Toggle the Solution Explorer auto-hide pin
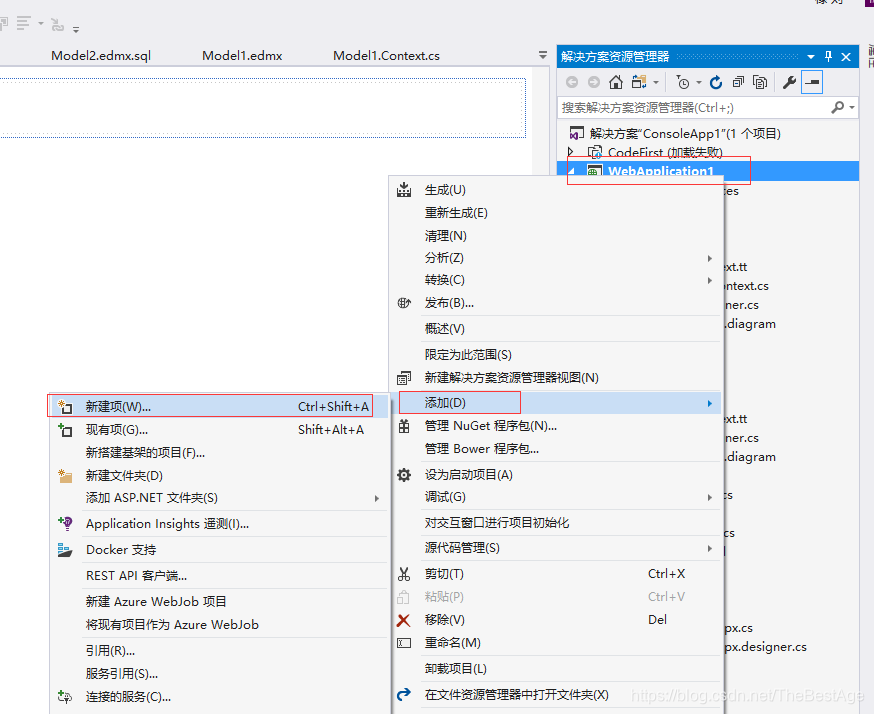The width and height of the screenshot is (874, 714). point(828,56)
